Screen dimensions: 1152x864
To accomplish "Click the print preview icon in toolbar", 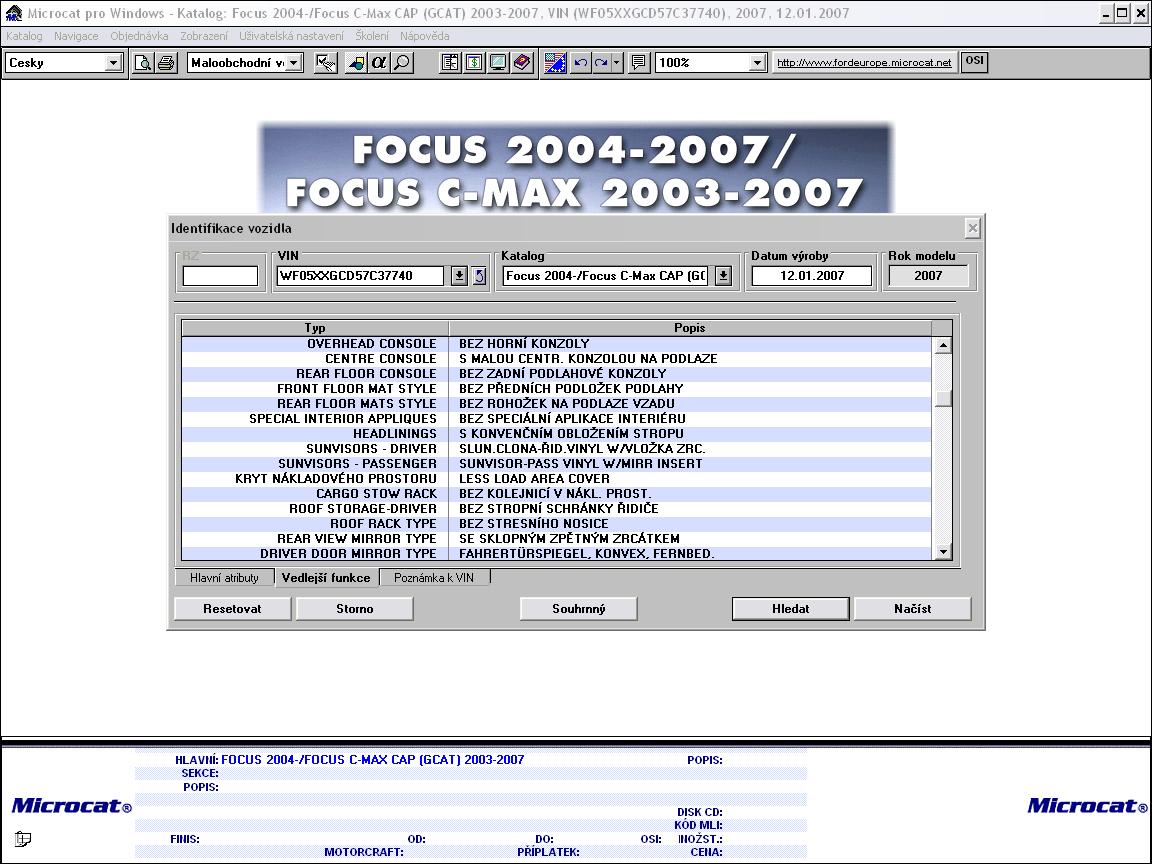I will [143, 63].
